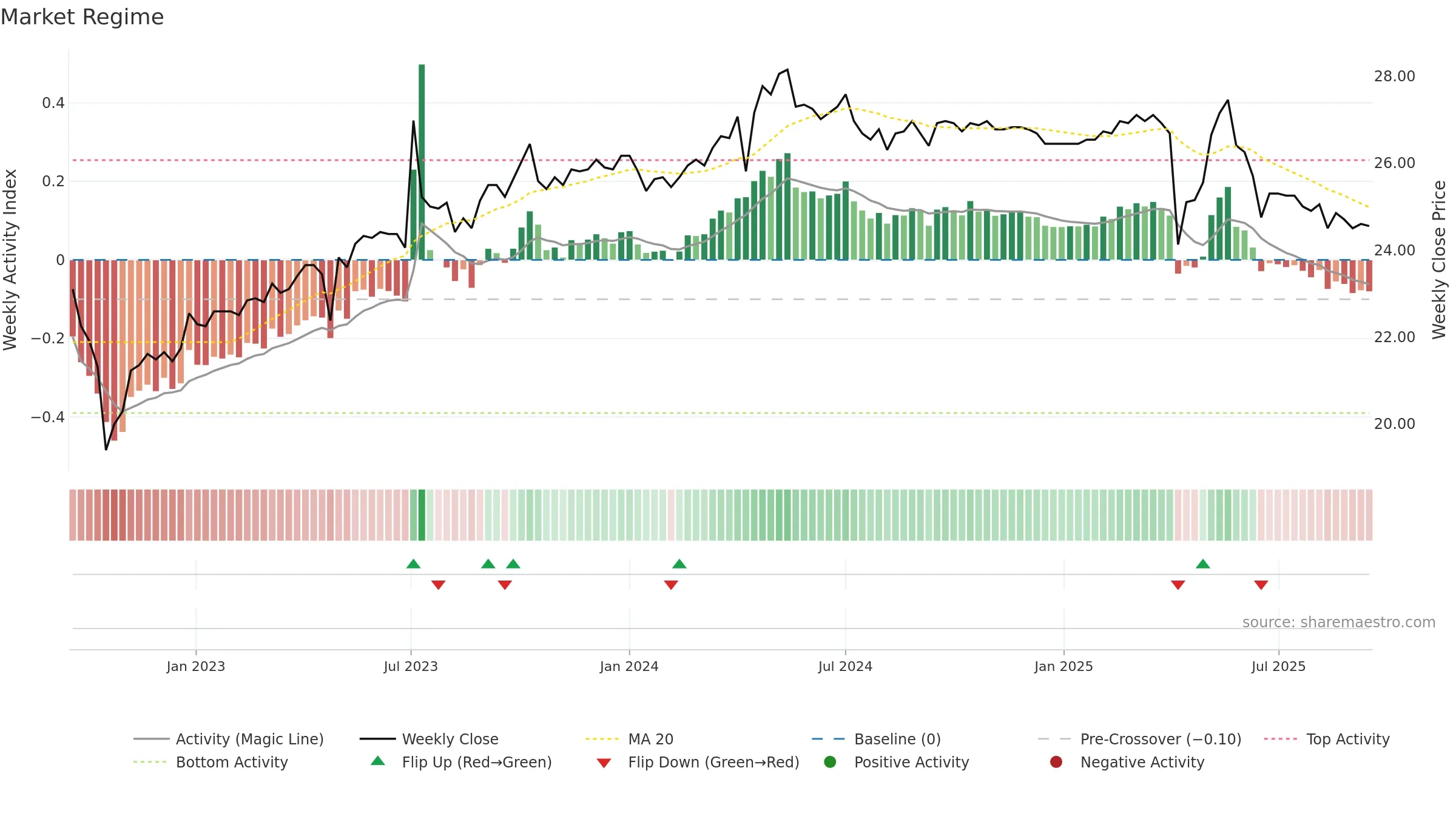Screen dimensions: 1456x819
Task: Select the first flip-up marker at Jul 2023
Action: click(x=413, y=564)
